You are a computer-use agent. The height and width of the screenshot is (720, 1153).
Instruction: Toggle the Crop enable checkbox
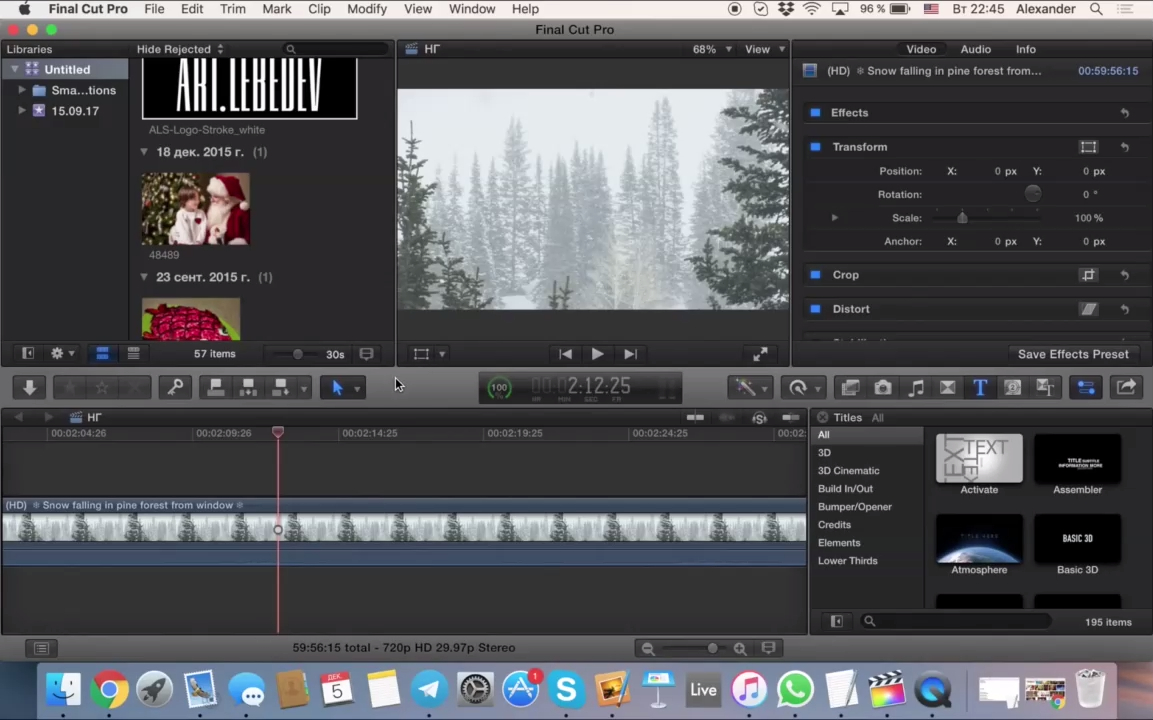coord(815,275)
